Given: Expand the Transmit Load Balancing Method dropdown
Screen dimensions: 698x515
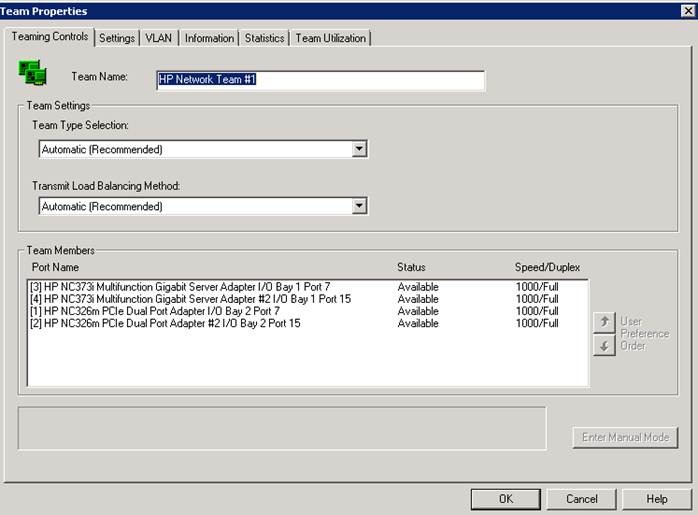Looking at the screenshot, I should pyautogui.click(x=359, y=206).
